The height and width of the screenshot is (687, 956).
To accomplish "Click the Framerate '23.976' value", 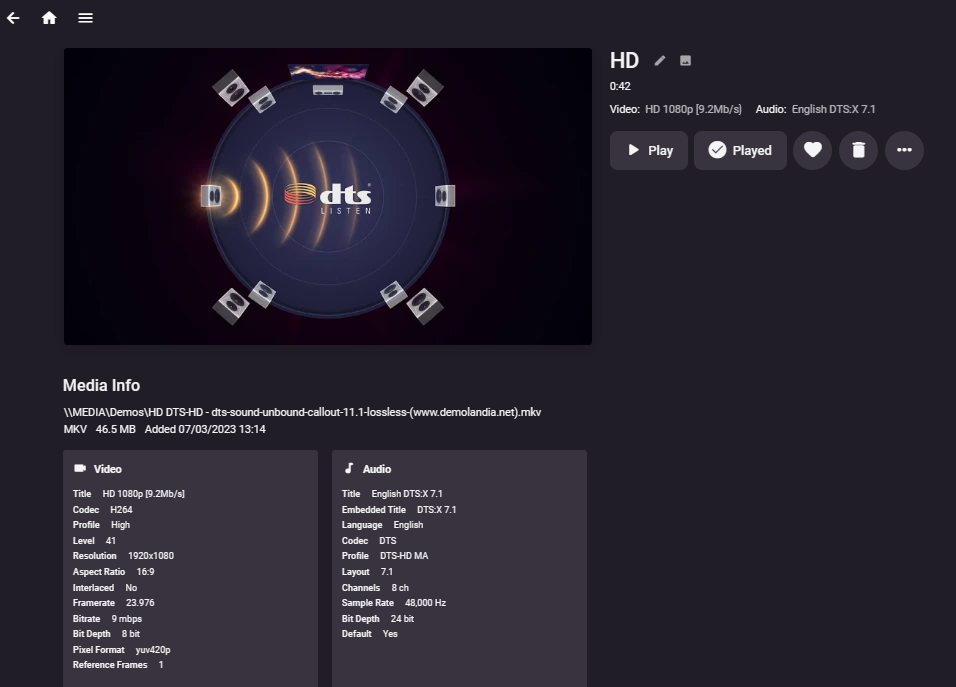I will 140,603.
